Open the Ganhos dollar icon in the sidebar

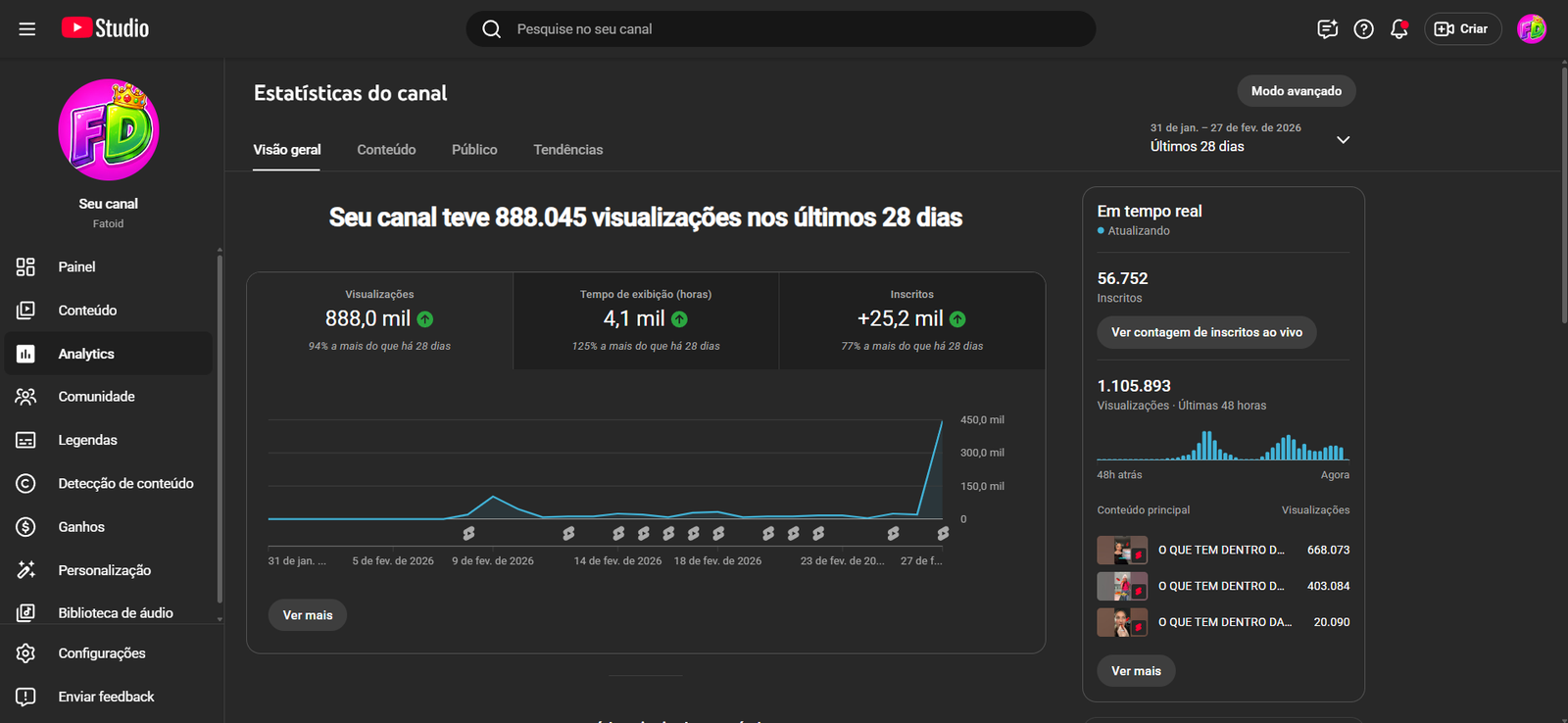26,527
